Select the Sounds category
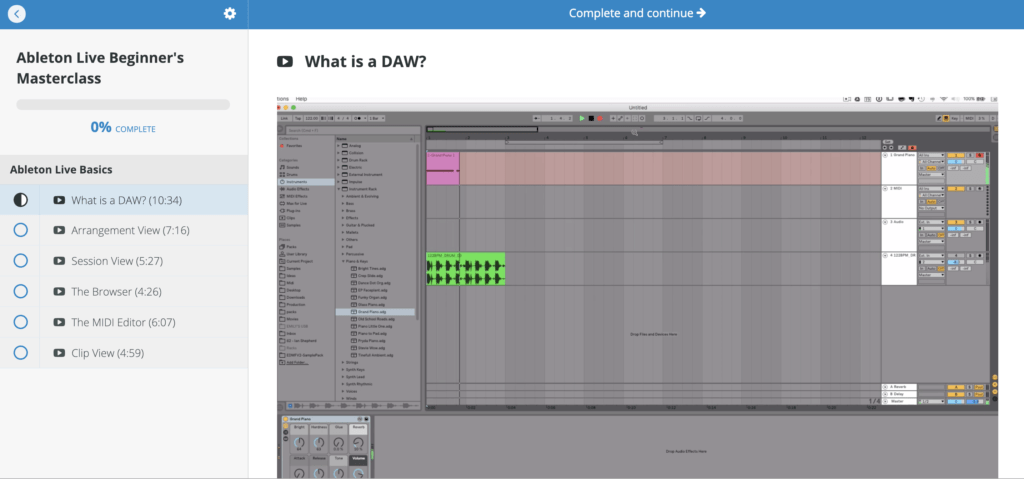 point(292,167)
